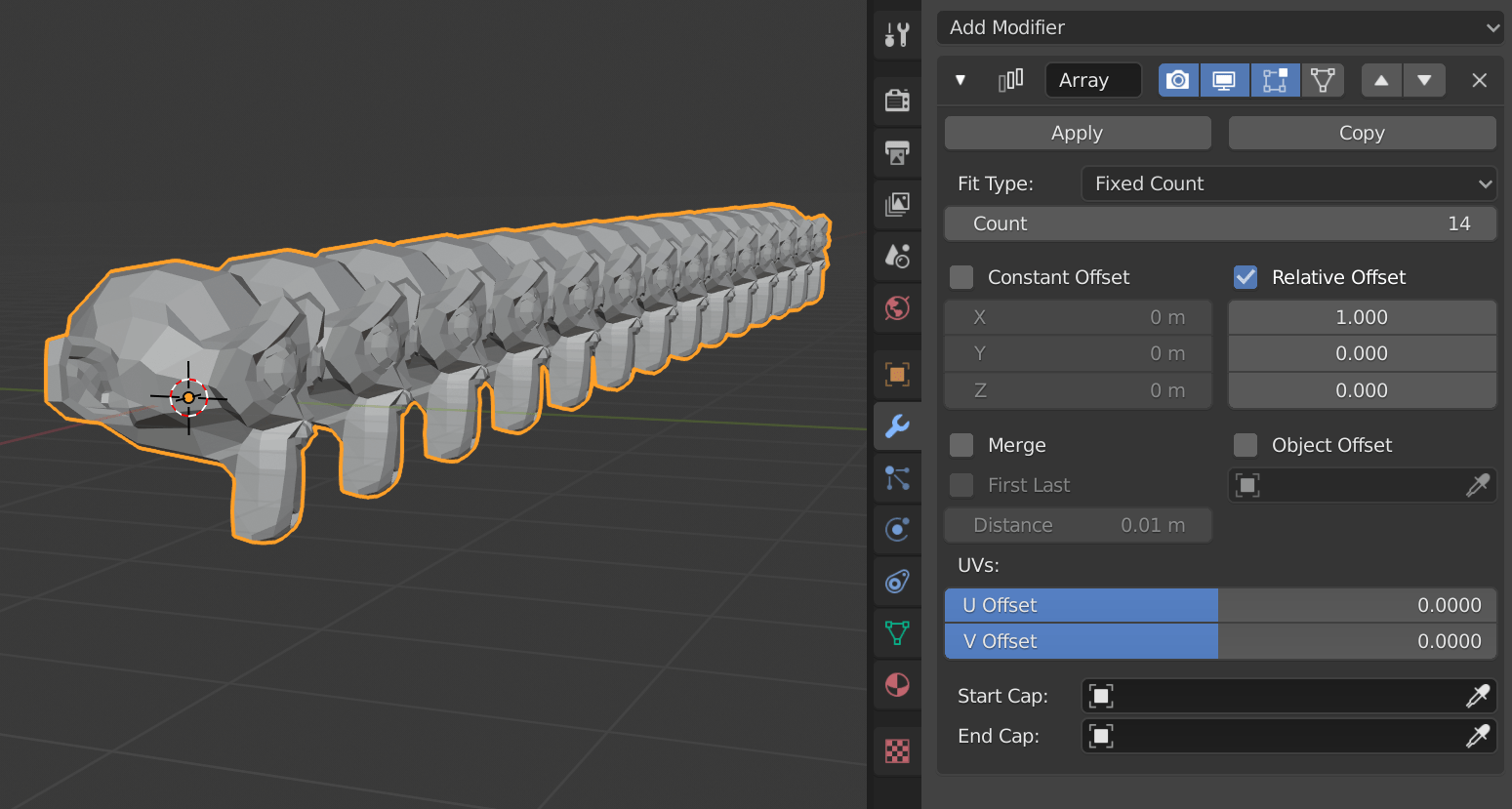Click the Start Cap object eyedropper
The width and height of the screenshot is (1512, 809).
(1479, 696)
